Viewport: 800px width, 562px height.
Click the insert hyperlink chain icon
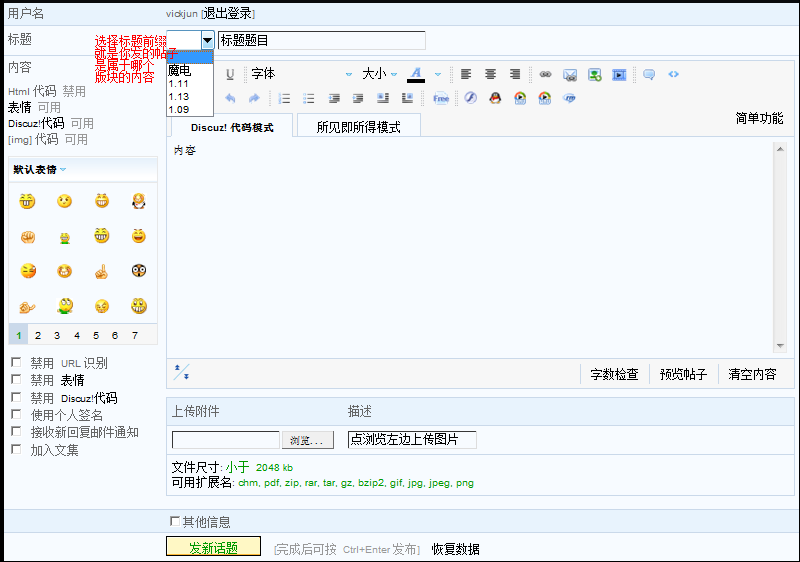click(545, 74)
